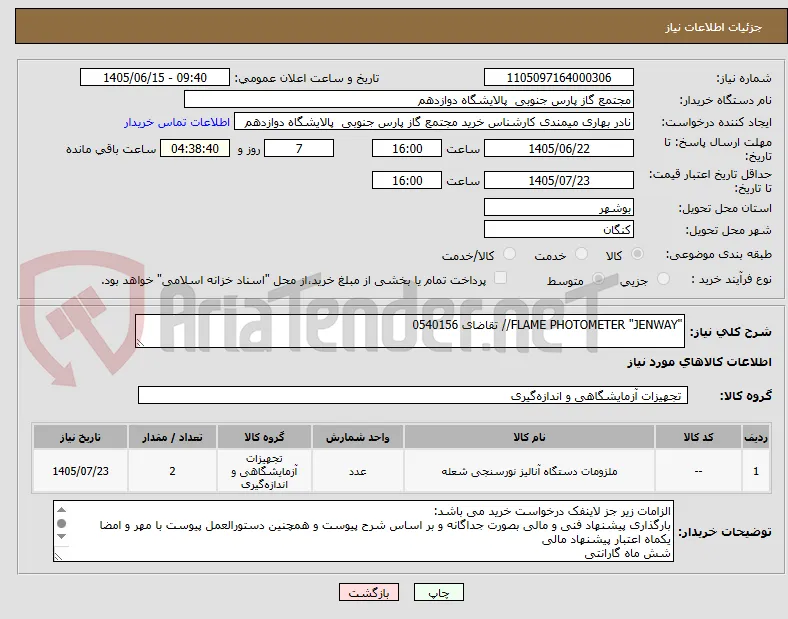Image resolution: width=788 pixels, height=619 pixels.
Task: Click the resize handle of the description box
Action: pyautogui.click(x=140, y=343)
